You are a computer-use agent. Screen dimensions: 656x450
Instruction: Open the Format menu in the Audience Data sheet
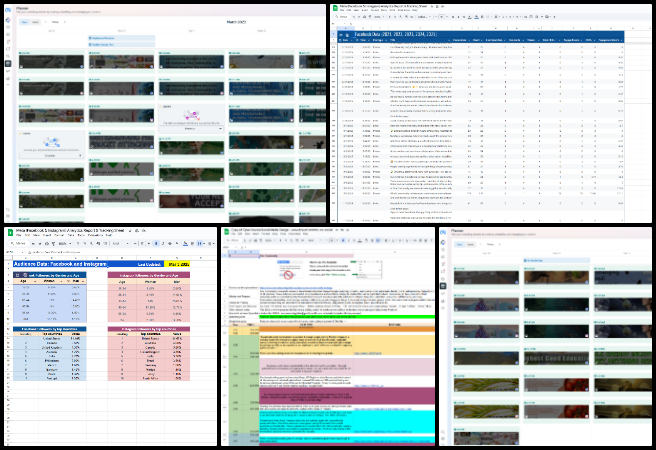click(x=59, y=236)
